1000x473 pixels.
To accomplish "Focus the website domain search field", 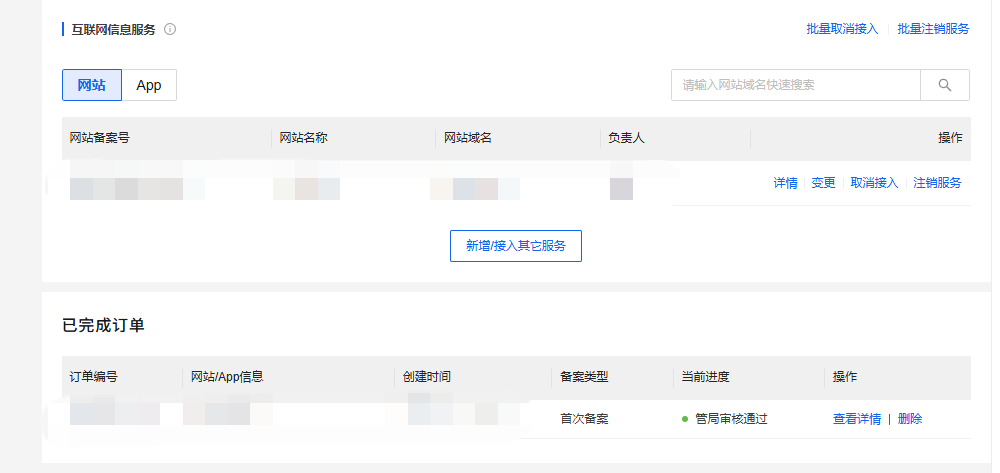I will (795, 85).
